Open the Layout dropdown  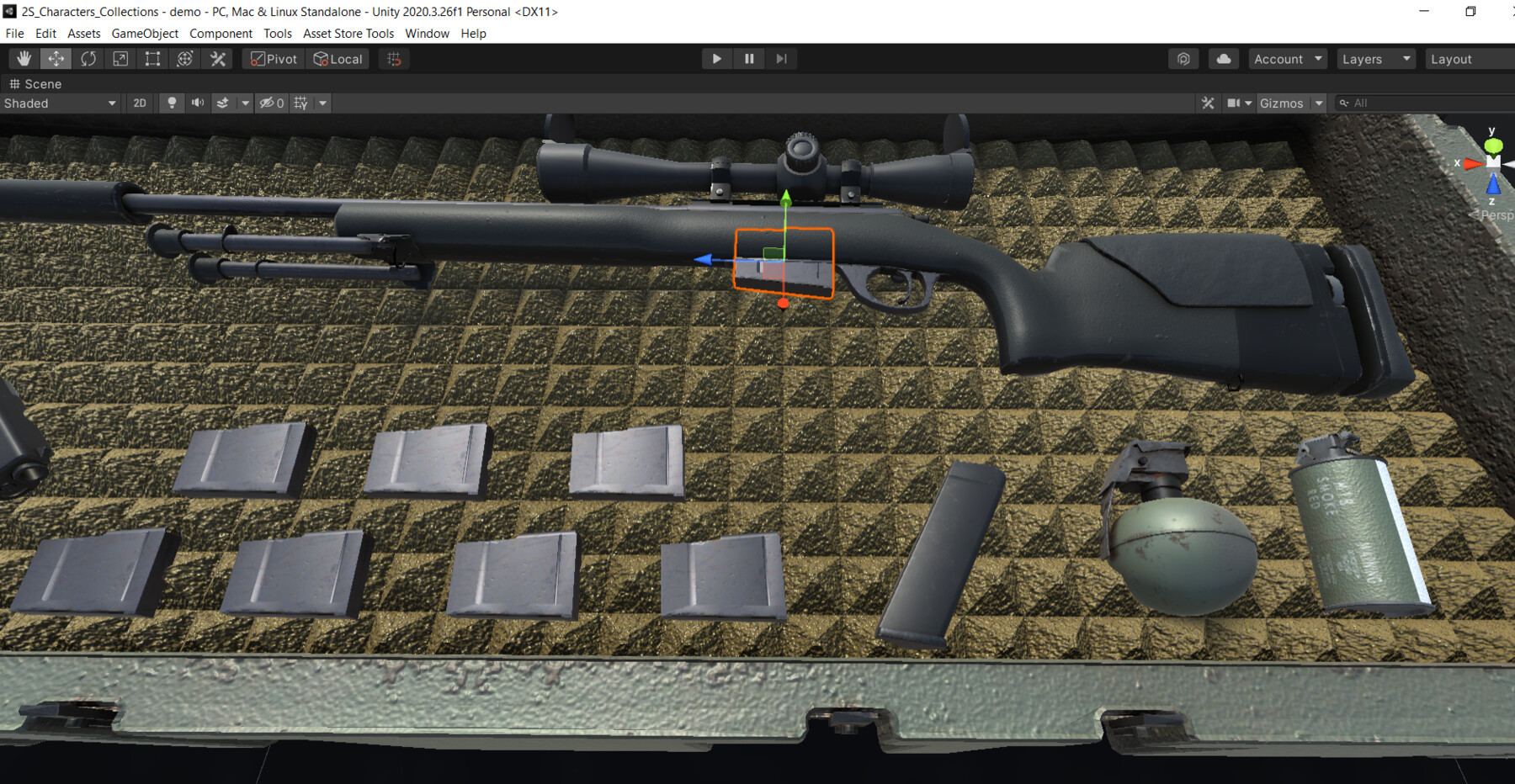(x=1470, y=59)
